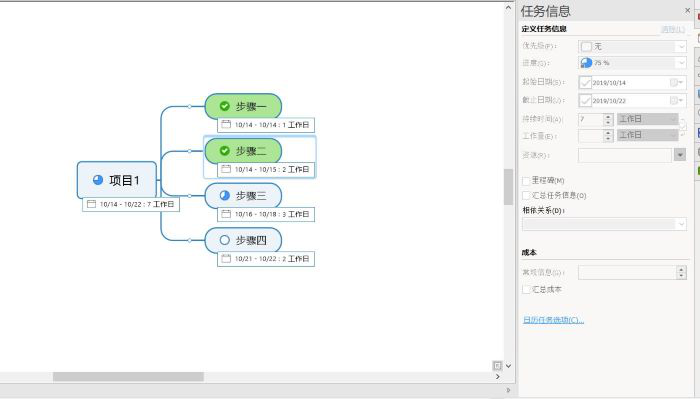Click calendar icon in 步骤一 date label
This screenshot has width=700, height=399.
tap(226, 125)
